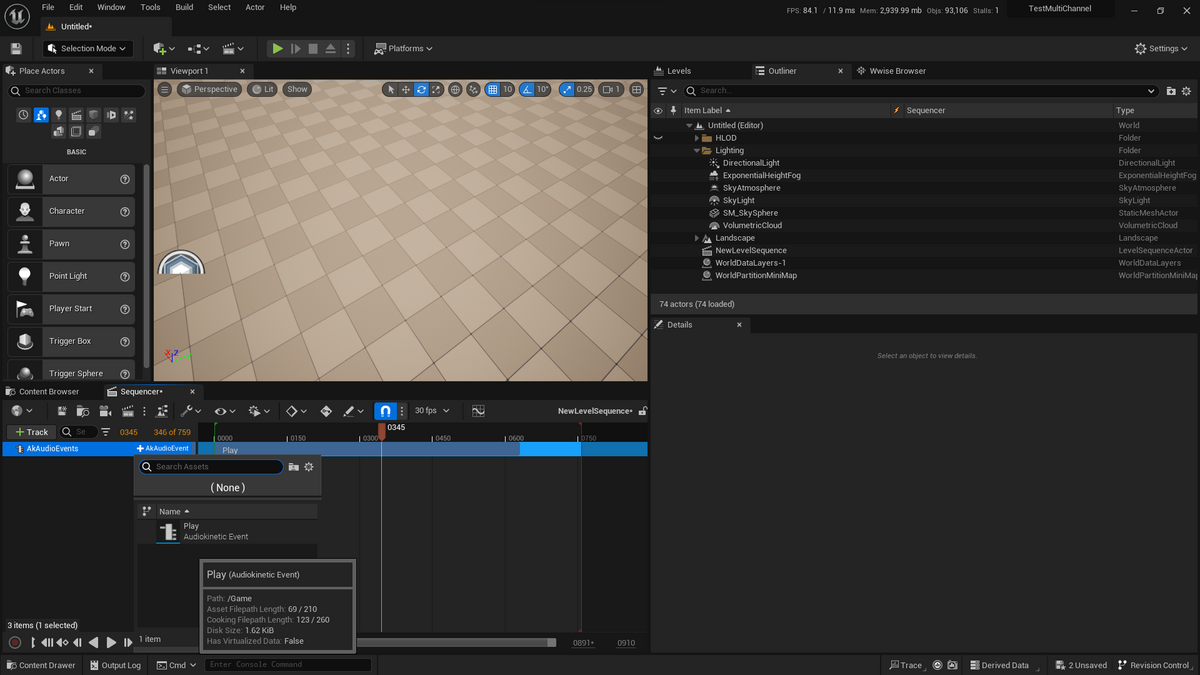The image size is (1200, 675).
Task: Toggle sequencer snapping magnet button
Action: [386, 411]
